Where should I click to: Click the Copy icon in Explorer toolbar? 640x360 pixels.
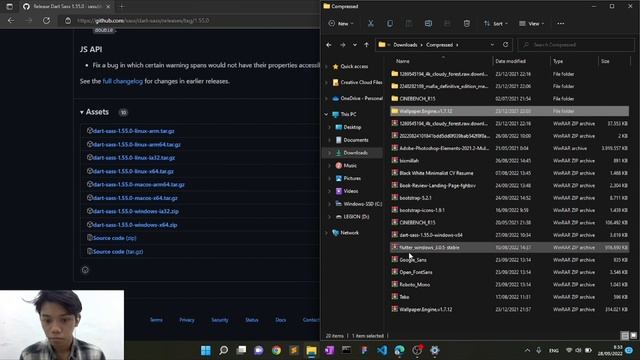point(390,24)
